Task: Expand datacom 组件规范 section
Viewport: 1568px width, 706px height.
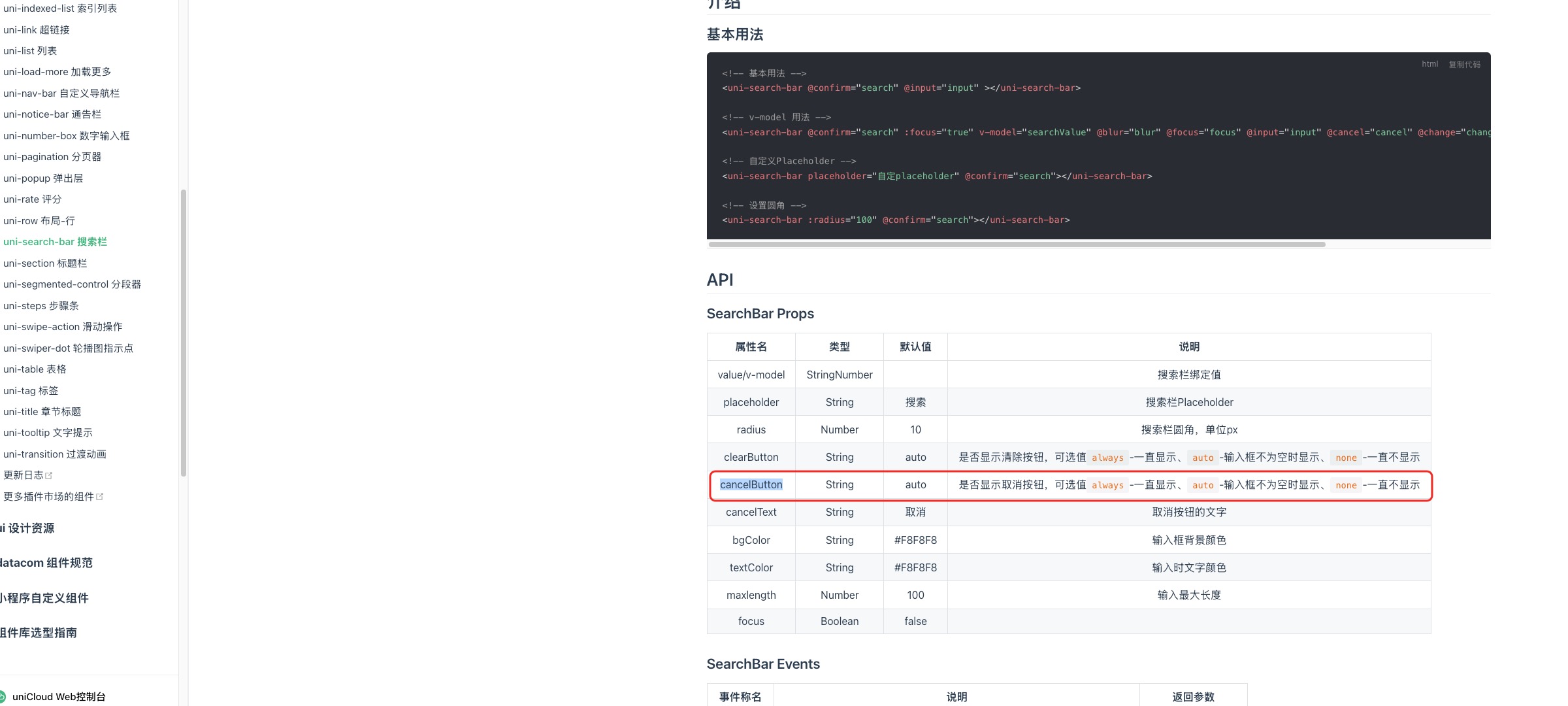Action: (x=46, y=563)
